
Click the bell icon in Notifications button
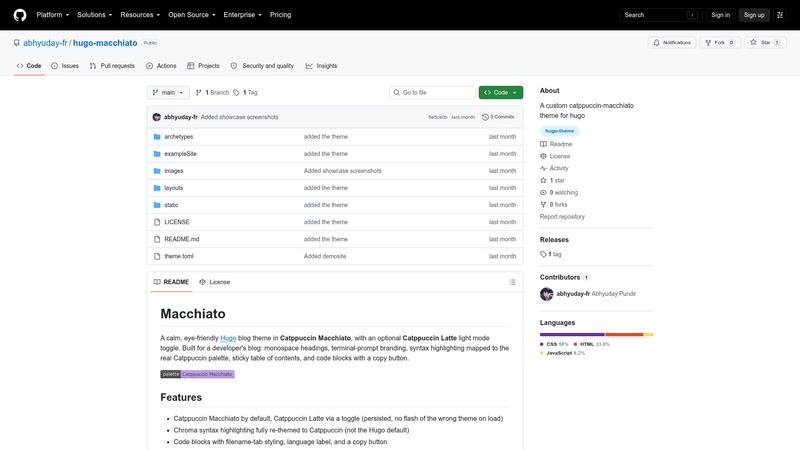coord(657,43)
